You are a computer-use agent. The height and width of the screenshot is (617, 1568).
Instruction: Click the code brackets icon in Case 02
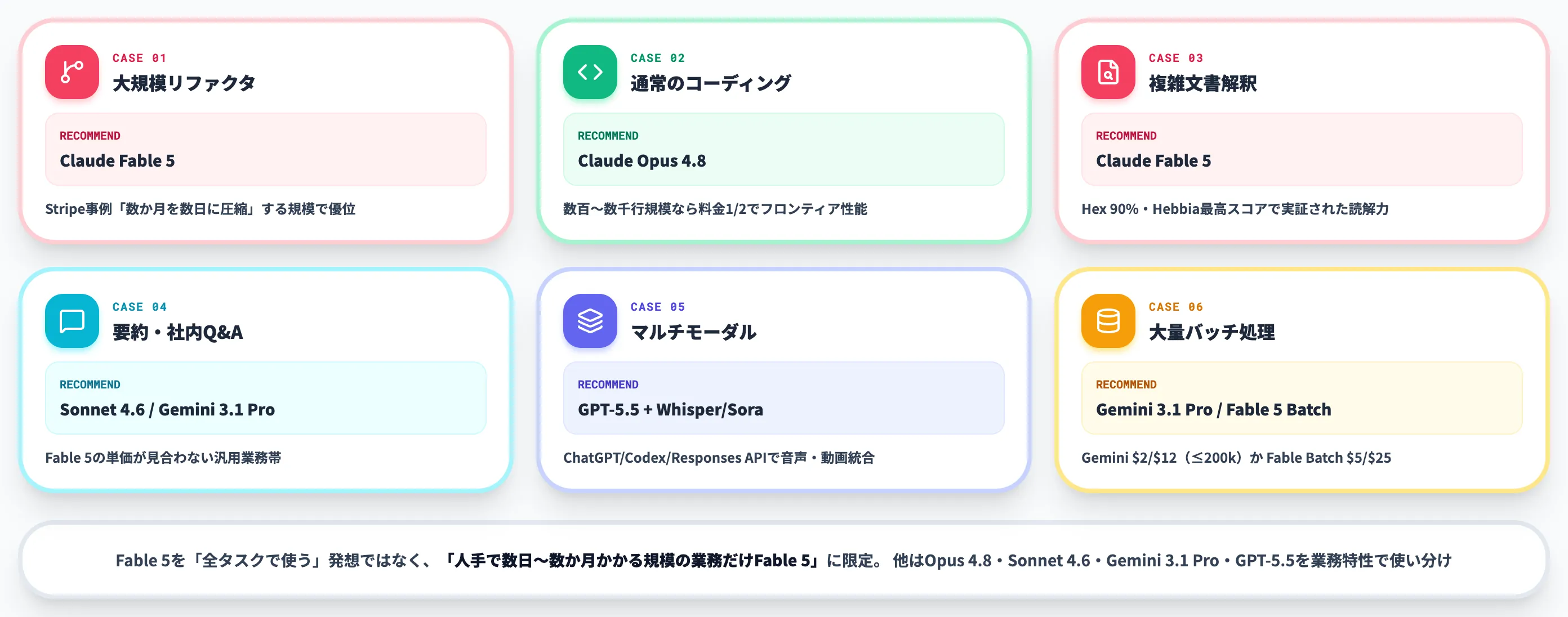590,72
